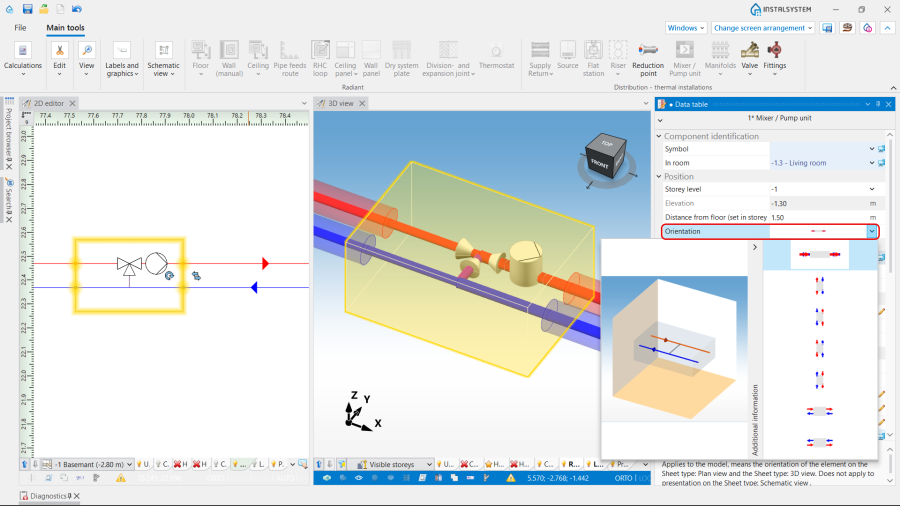Click the Undo icon in title bar

point(77,9)
